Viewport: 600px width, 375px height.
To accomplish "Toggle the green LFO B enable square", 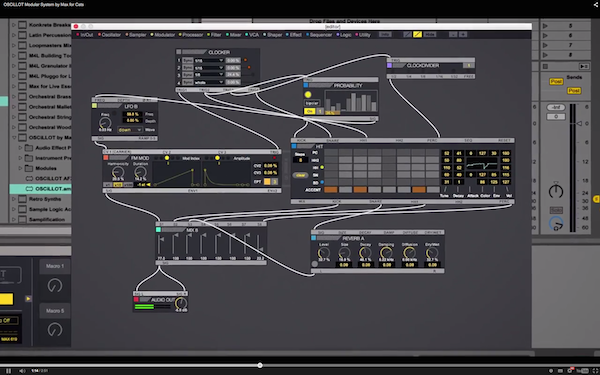I will pyautogui.click(x=95, y=106).
